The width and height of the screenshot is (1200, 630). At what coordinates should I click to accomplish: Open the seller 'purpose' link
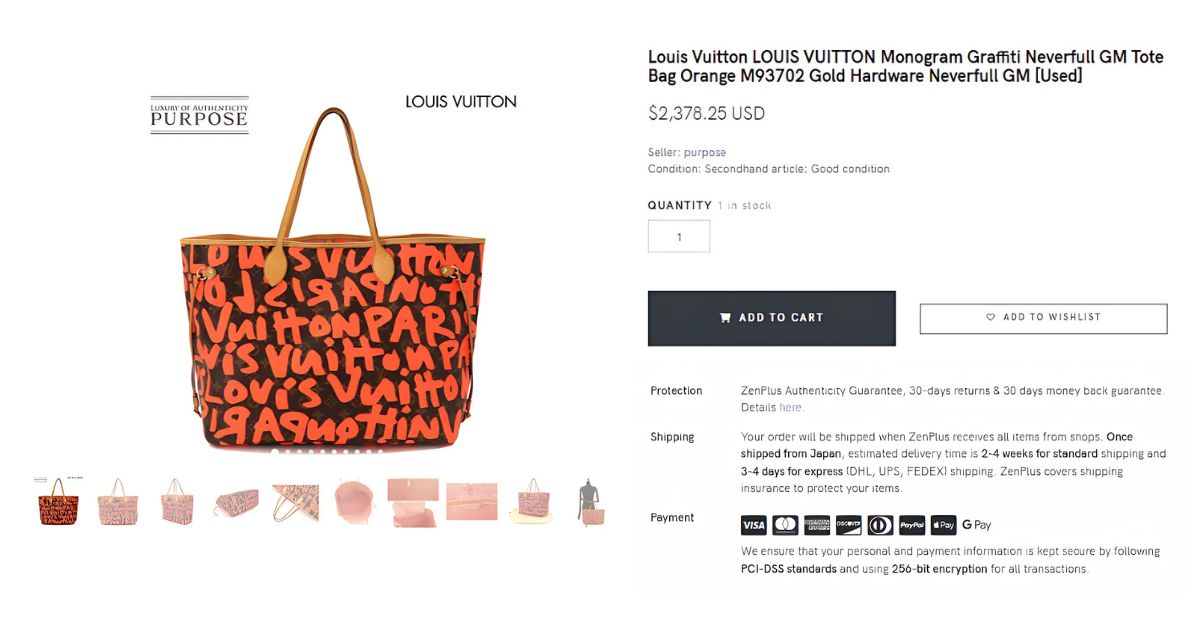tap(705, 152)
